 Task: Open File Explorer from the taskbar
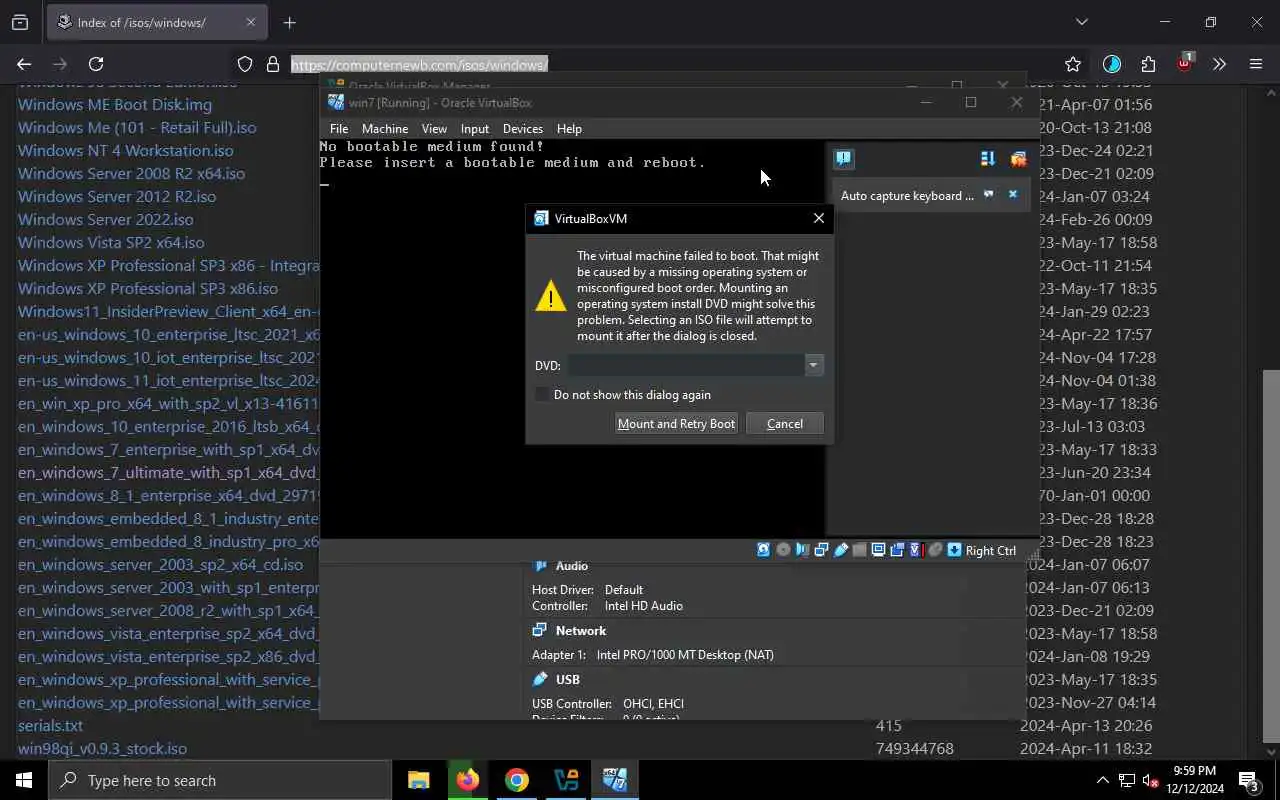coord(419,780)
